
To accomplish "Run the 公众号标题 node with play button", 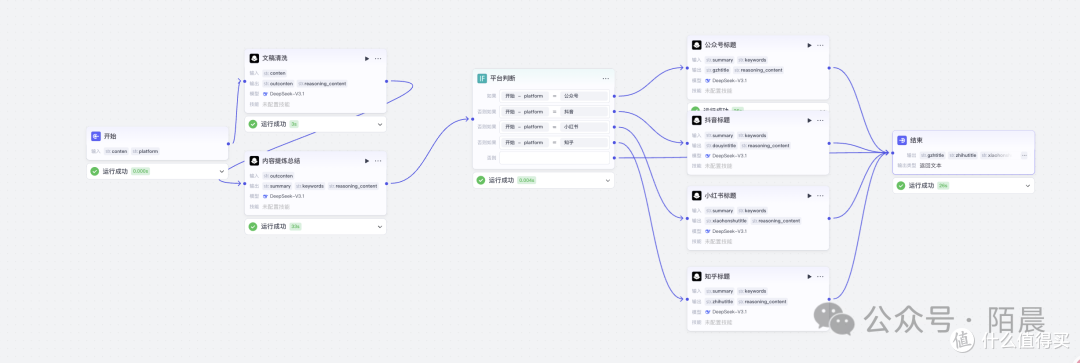I will click(809, 45).
